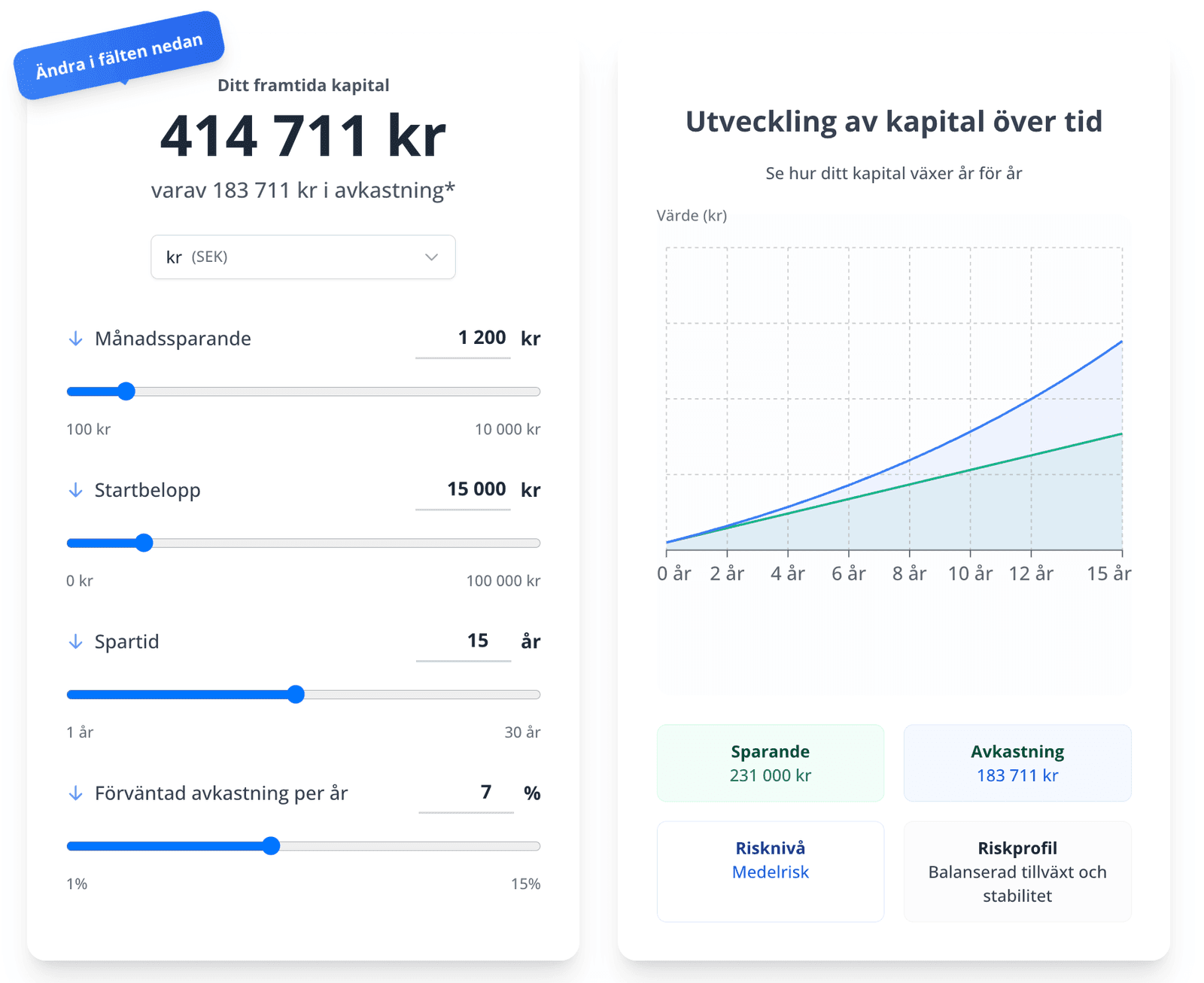Open the kr (SEK) currency dropdown
The image size is (1204, 983).
point(303,257)
